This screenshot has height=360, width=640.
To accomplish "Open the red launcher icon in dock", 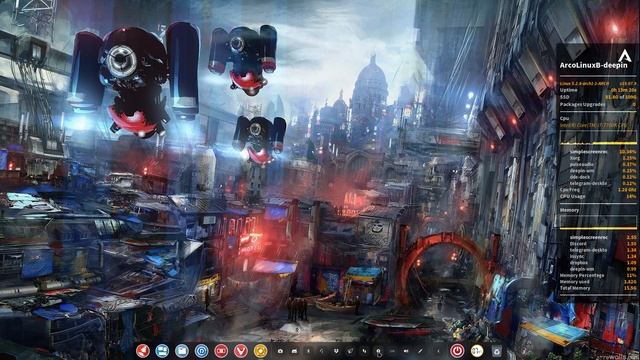I will point(142,351).
